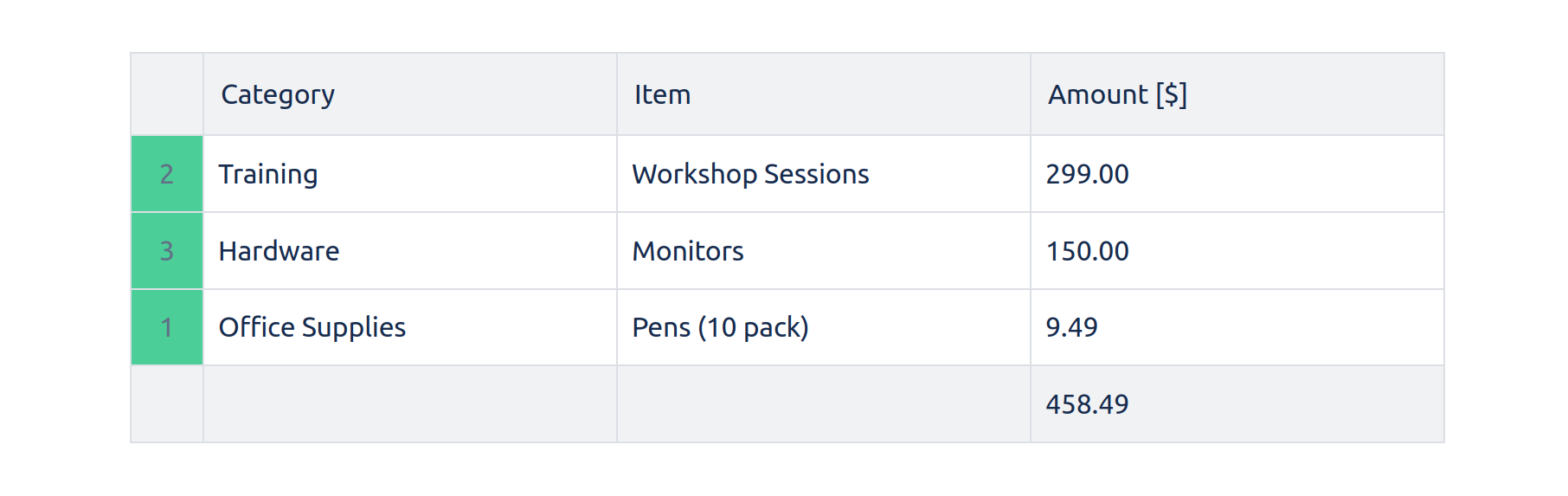Image resolution: width=1568 pixels, height=496 pixels.
Task: Select the Pens (10 pack) item cell
Action: point(720,327)
